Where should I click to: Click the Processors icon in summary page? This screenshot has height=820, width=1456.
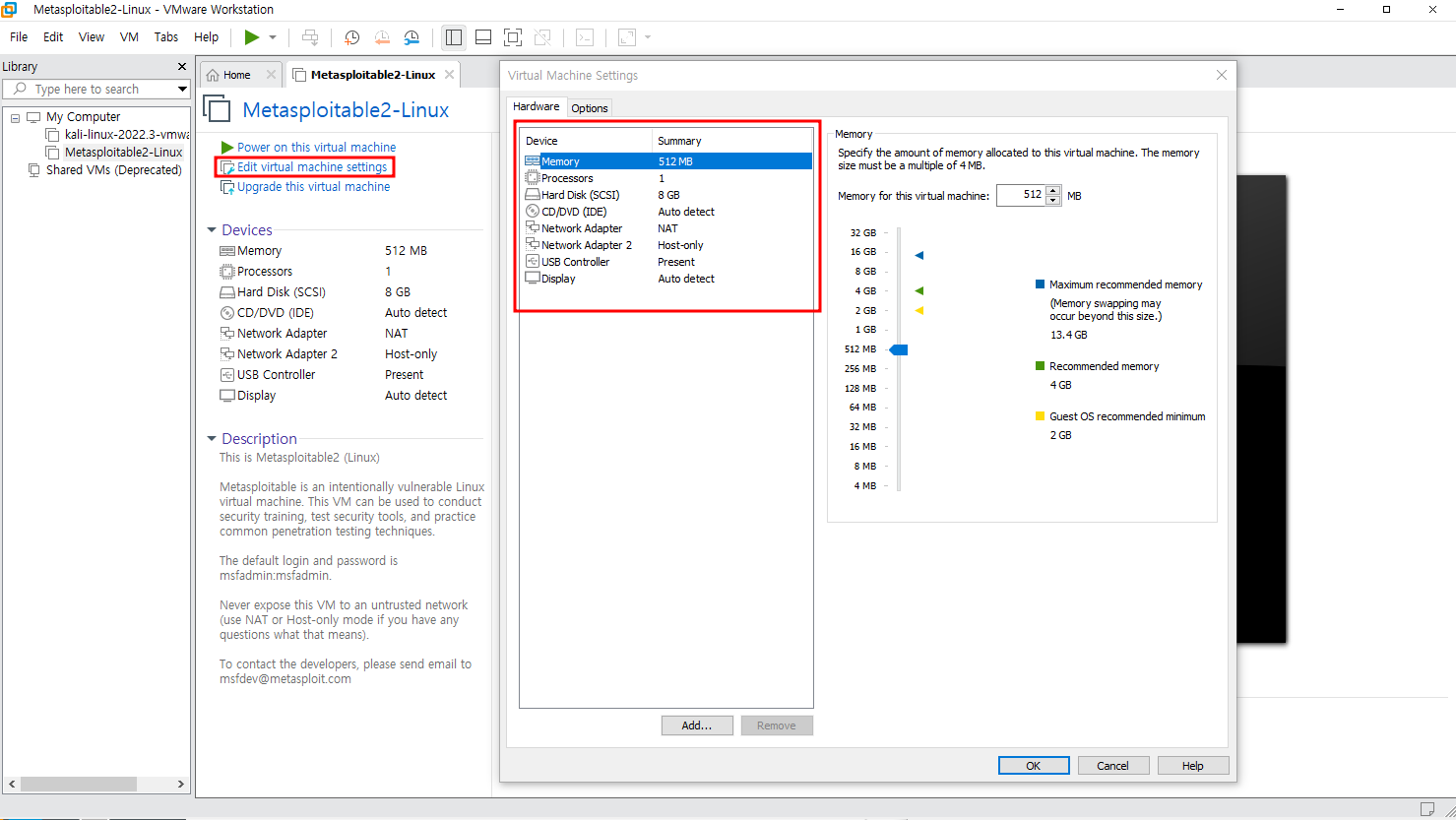[x=227, y=272]
